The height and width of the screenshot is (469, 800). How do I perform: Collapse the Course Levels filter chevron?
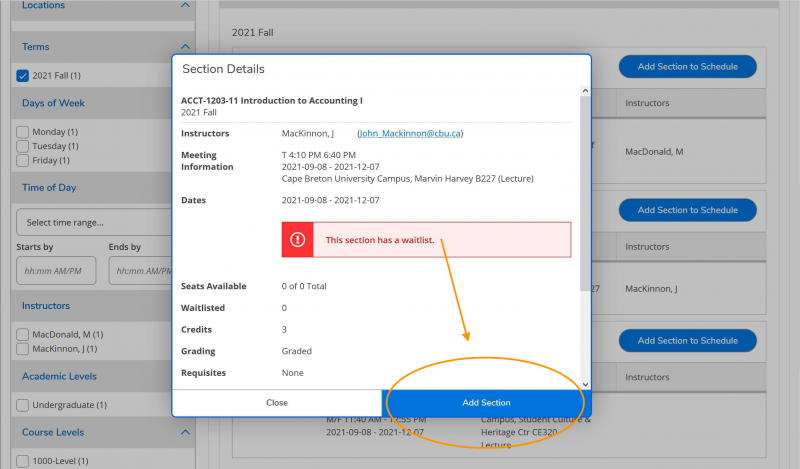(x=185, y=432)
